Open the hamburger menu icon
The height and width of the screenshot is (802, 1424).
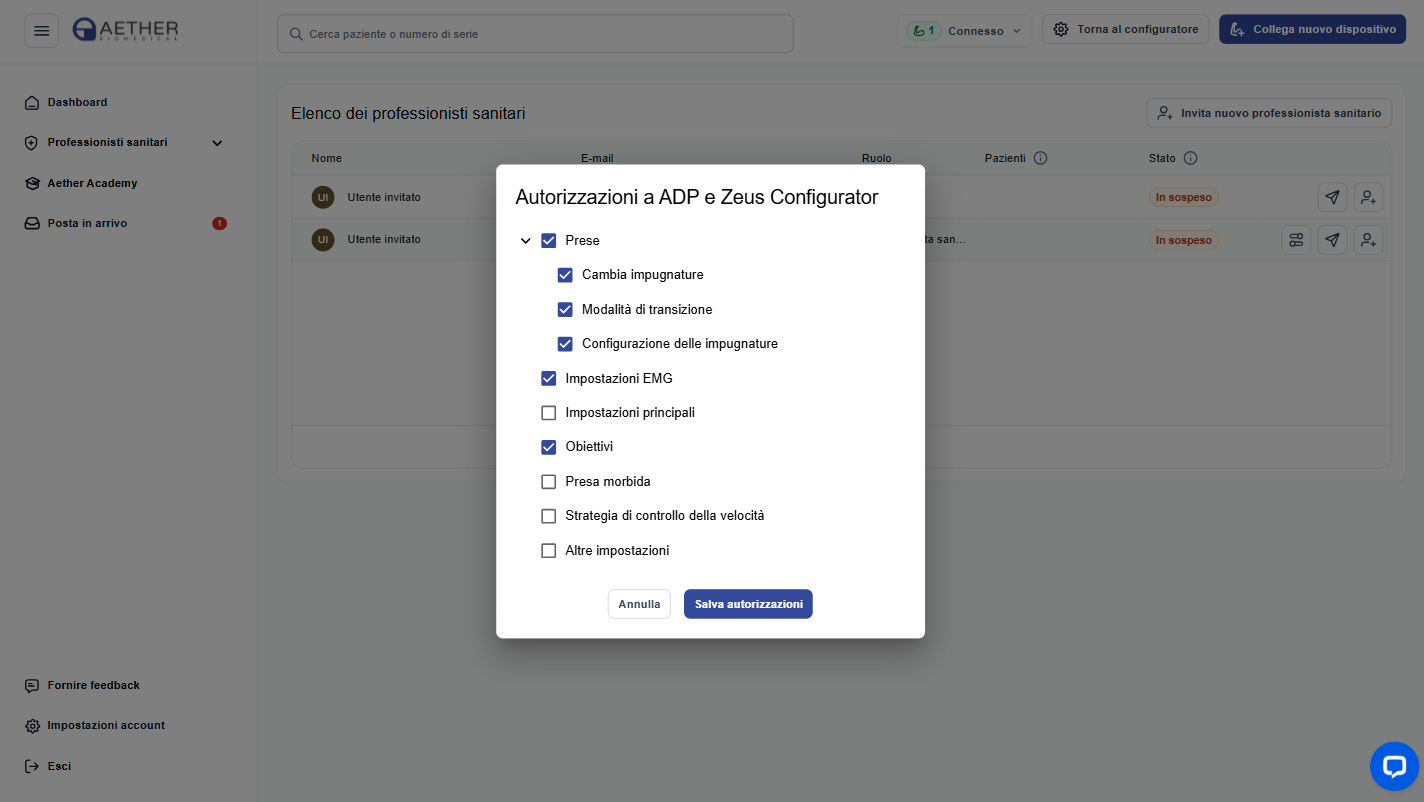pos(41,31)
